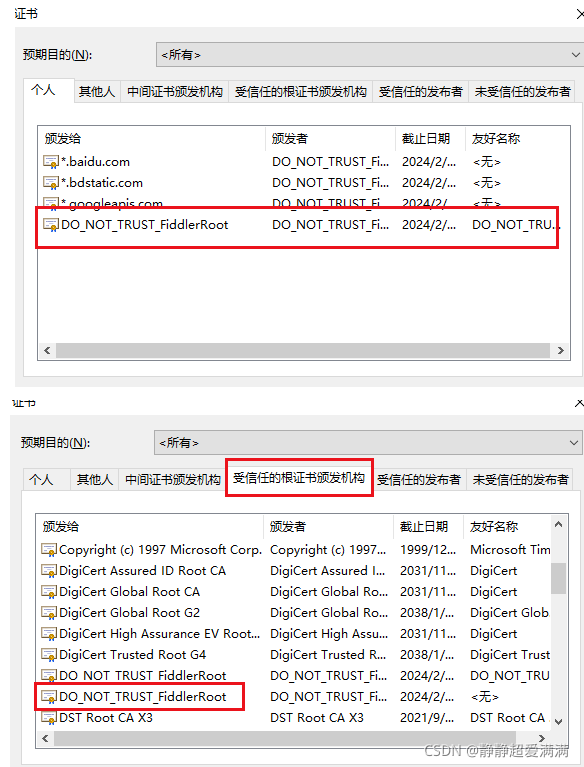Select the *.bdstatic.com certificate name
Screen dimensions: 584x767
click(102, 182)
